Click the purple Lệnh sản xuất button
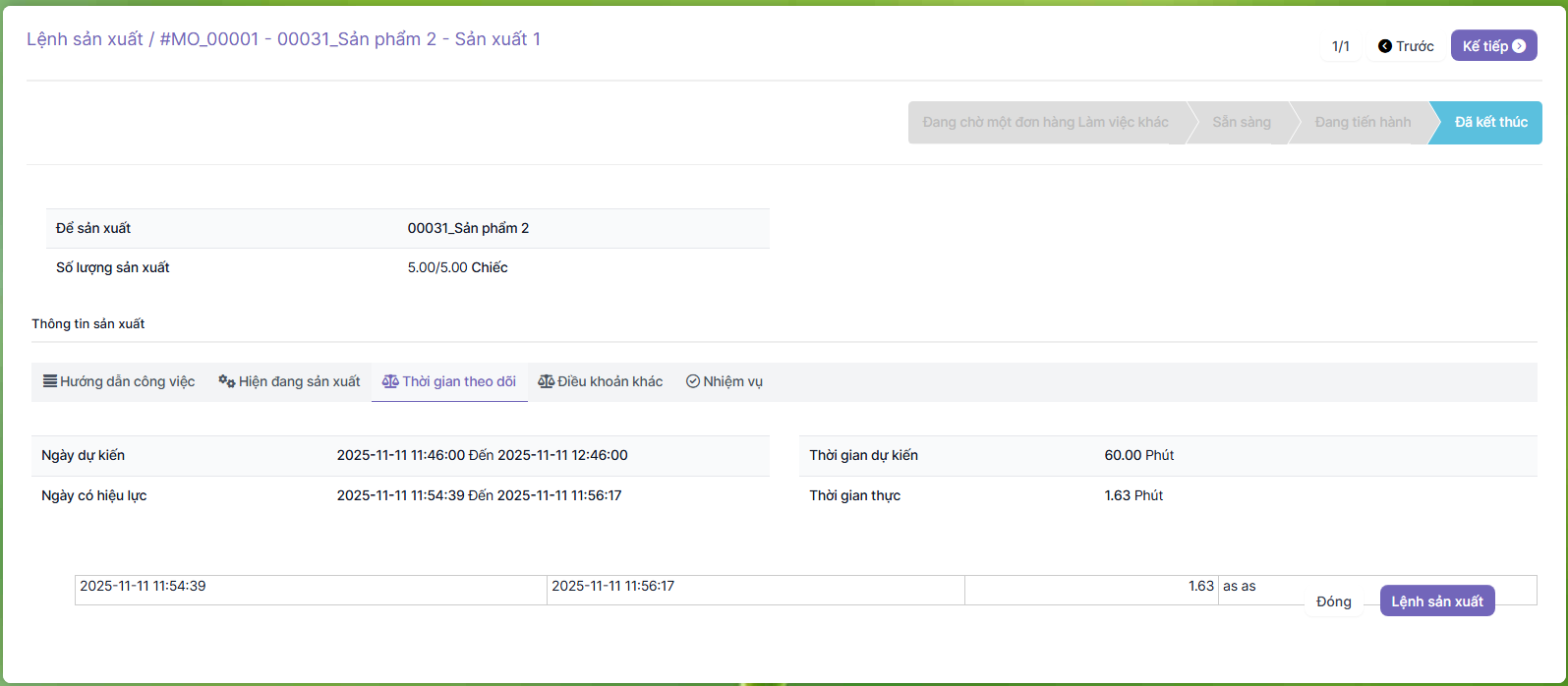Image resolution: width=1568 pixels, height=686 pixels. coord(1436,601)
